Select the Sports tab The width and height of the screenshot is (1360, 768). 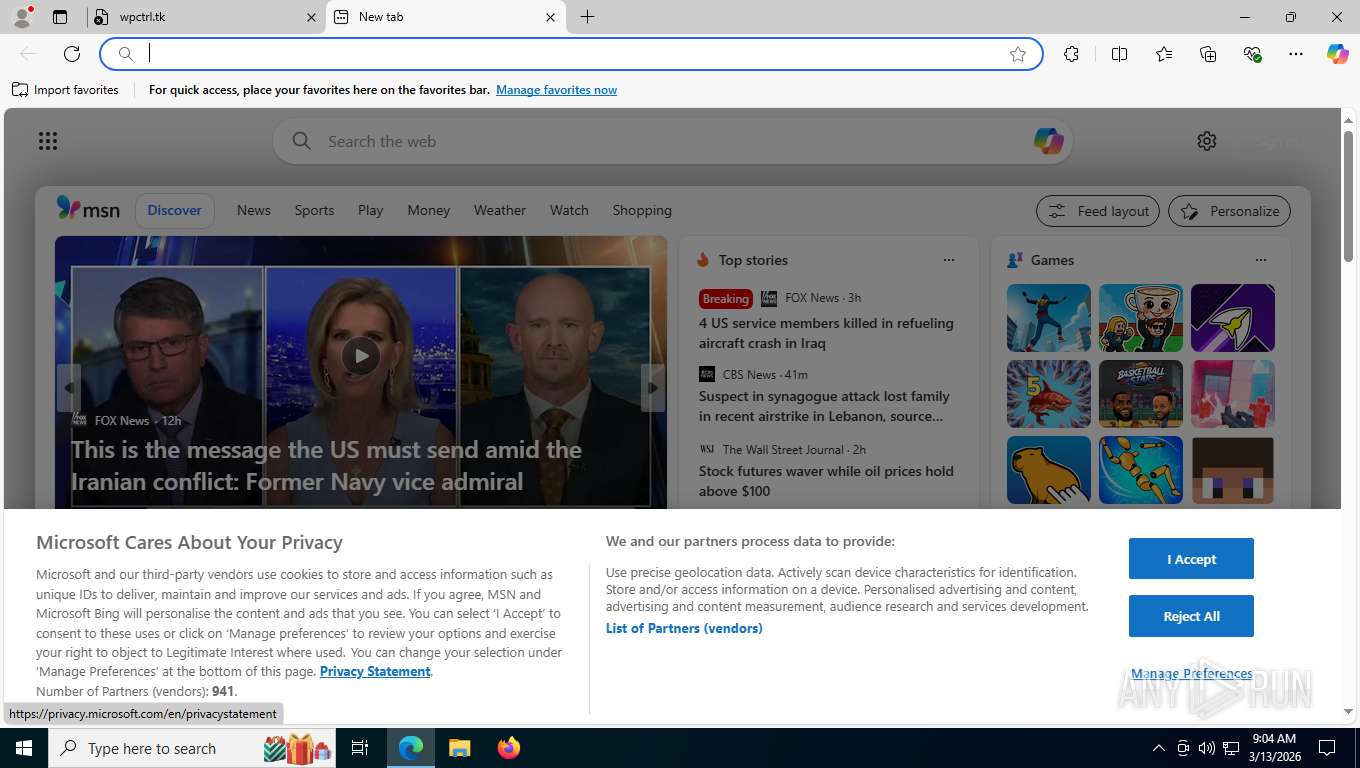[x=314, y=210]
